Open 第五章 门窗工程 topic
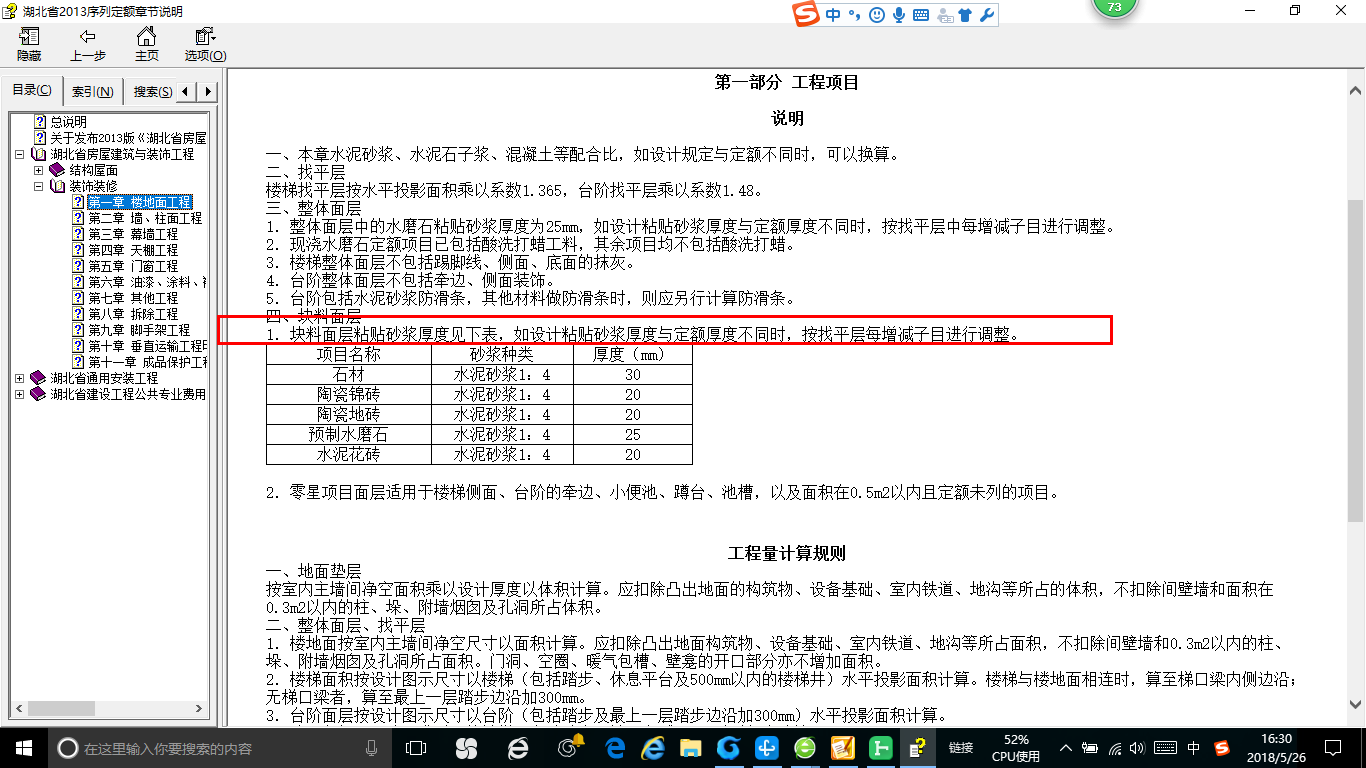1366x768 pixels. tap(133, 266)
